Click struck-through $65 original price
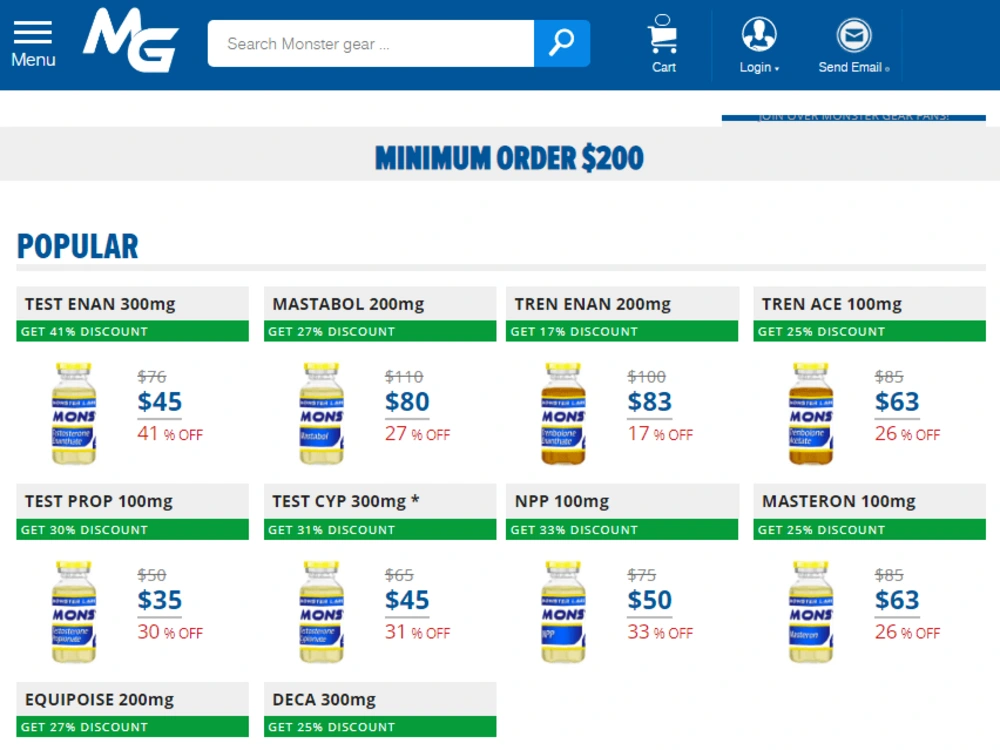Screen dimensions: 1000x750 pos(399,575)
